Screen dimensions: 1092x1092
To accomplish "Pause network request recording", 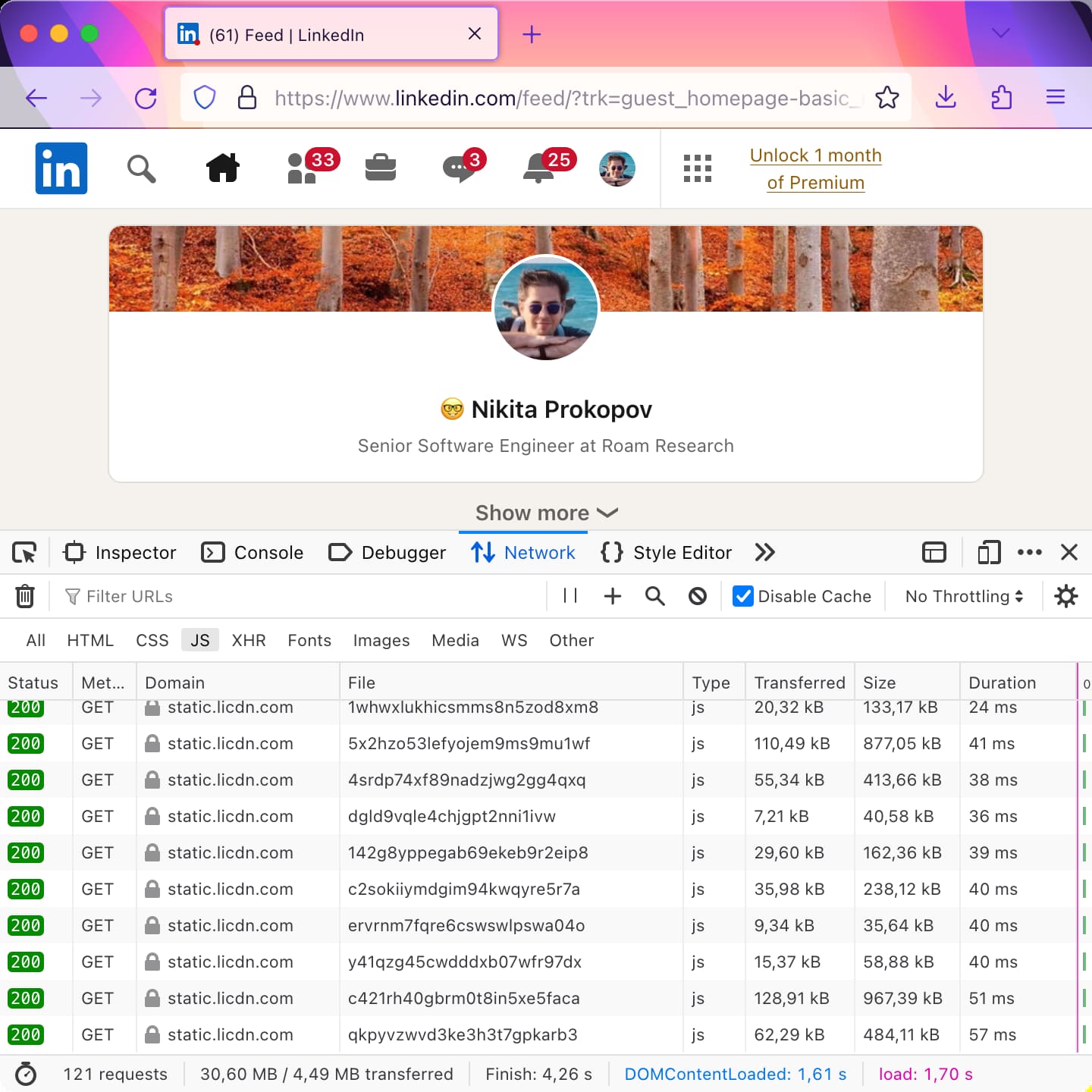I will pos(570,596).
